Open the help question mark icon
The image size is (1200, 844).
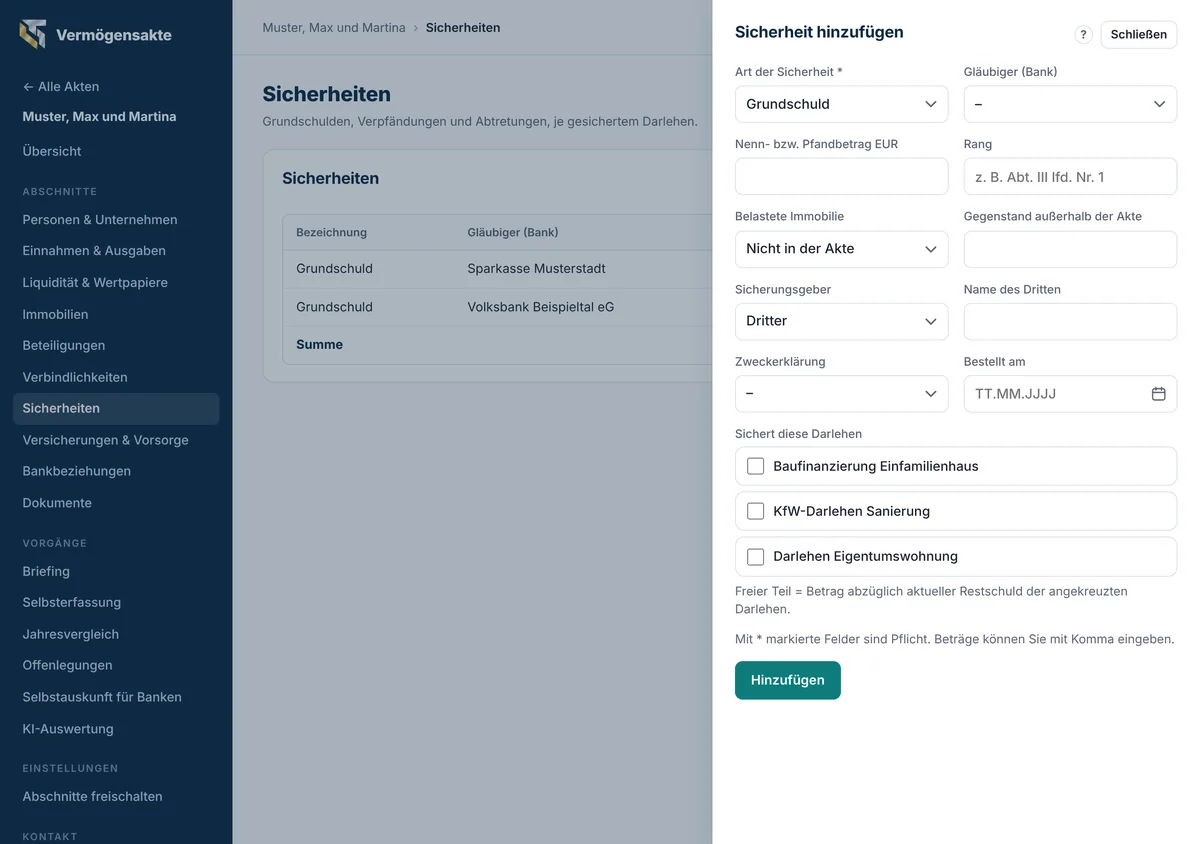[1083, 34]
